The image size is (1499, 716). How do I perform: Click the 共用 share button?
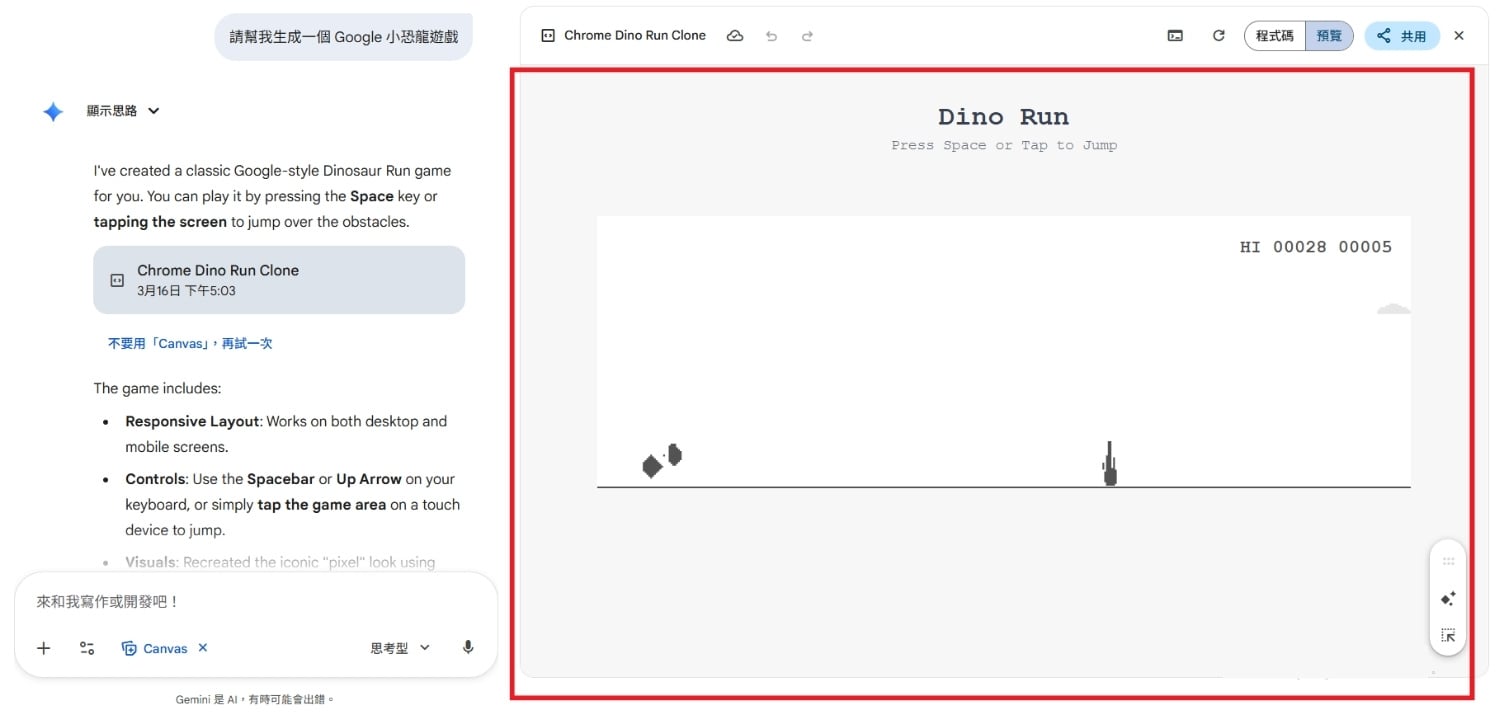click(x=1402, y=36)
